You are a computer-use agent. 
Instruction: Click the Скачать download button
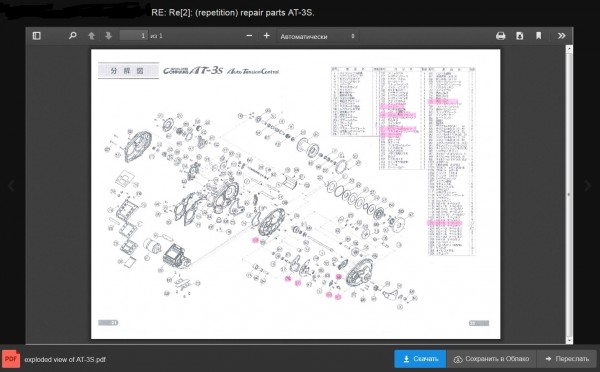(420, 359)
